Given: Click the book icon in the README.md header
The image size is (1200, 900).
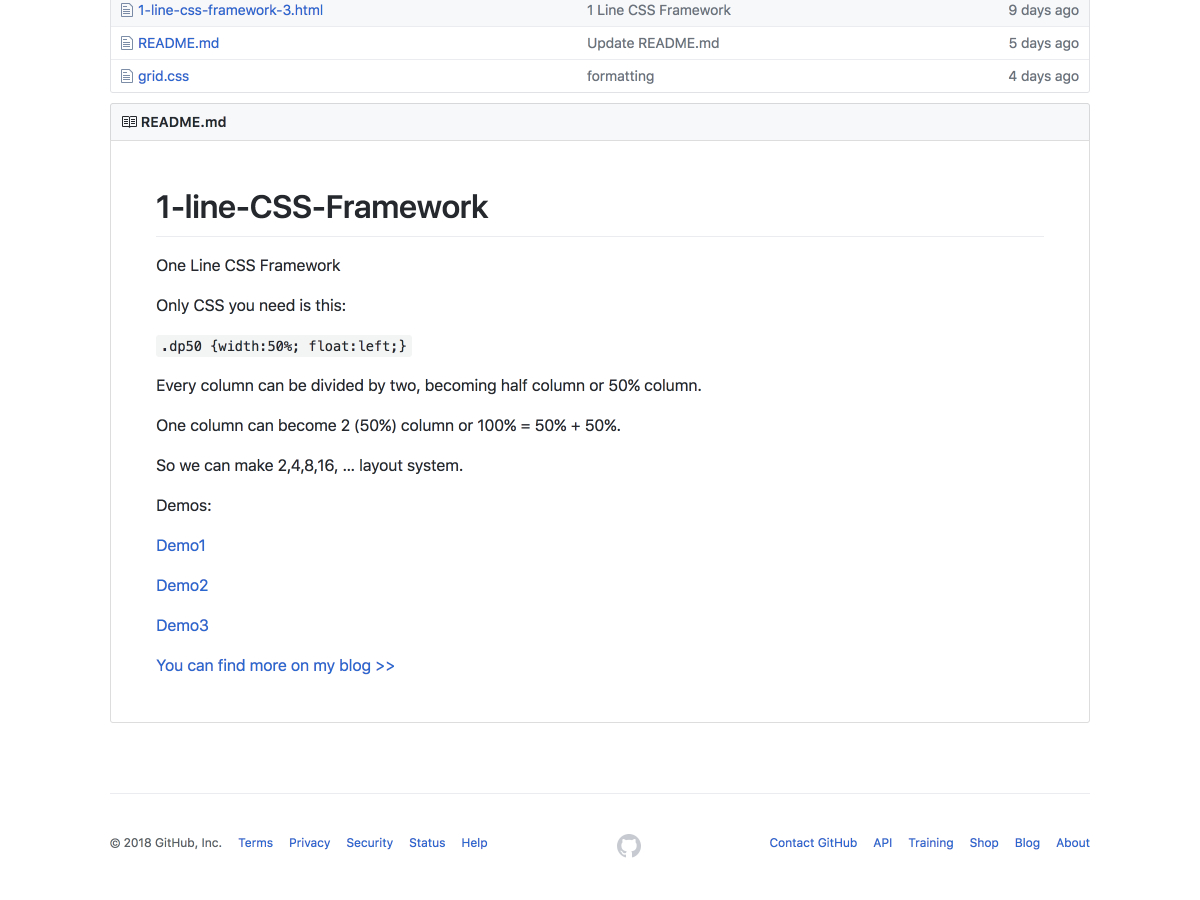Looking at the screenshot, I should (x=129, y=122).
